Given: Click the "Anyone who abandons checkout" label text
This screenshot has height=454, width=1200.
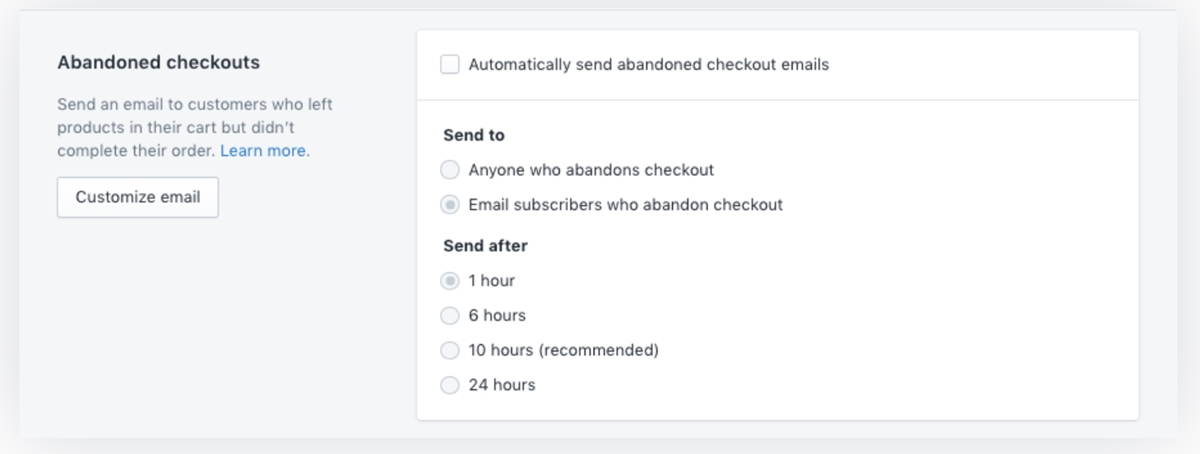Looking at the screenshot, I should [x=591, y=170].
